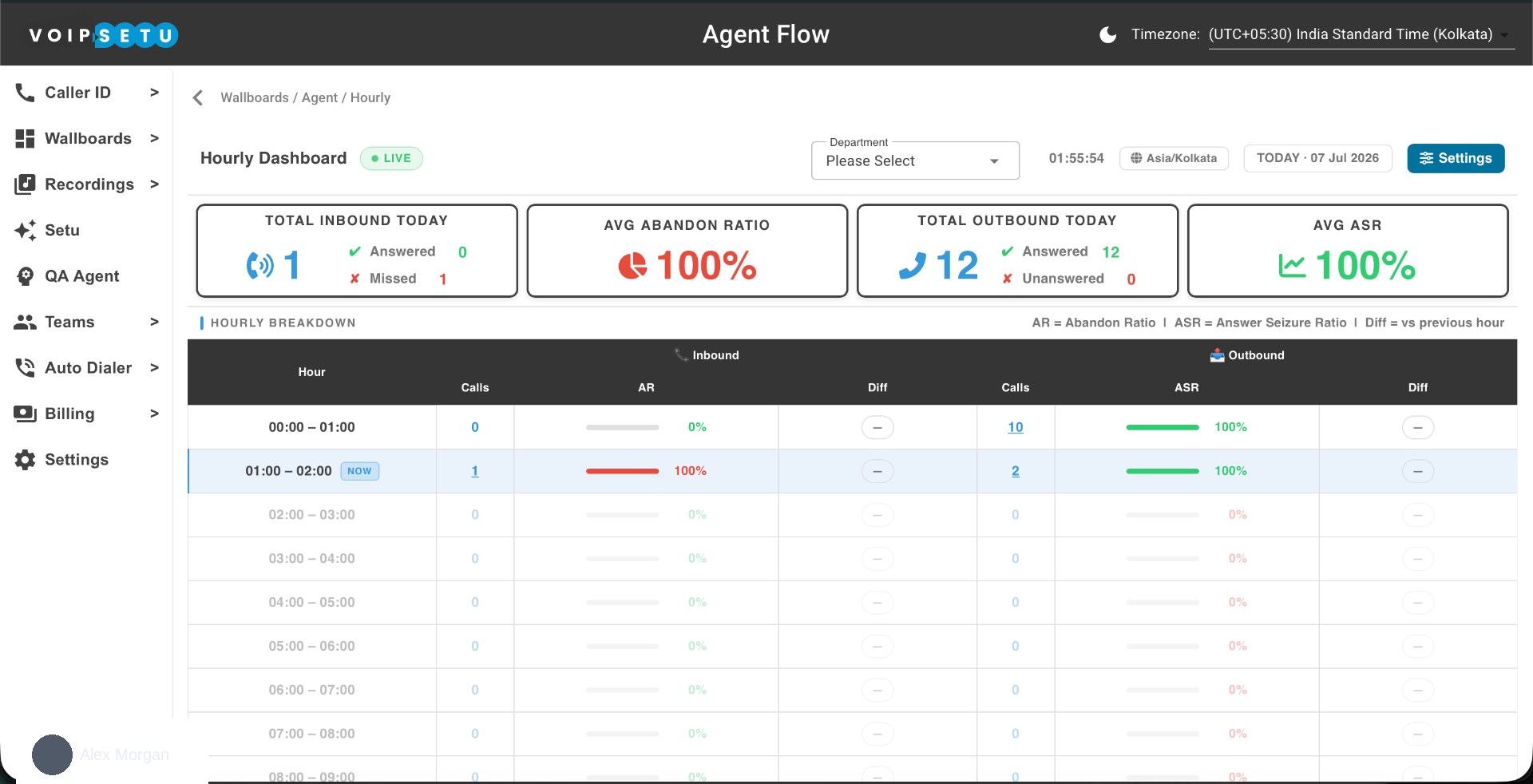Viewport: 1533px width, 784px height.
Task: Expand the Billing submenu arrow
Action: [154, 414]
